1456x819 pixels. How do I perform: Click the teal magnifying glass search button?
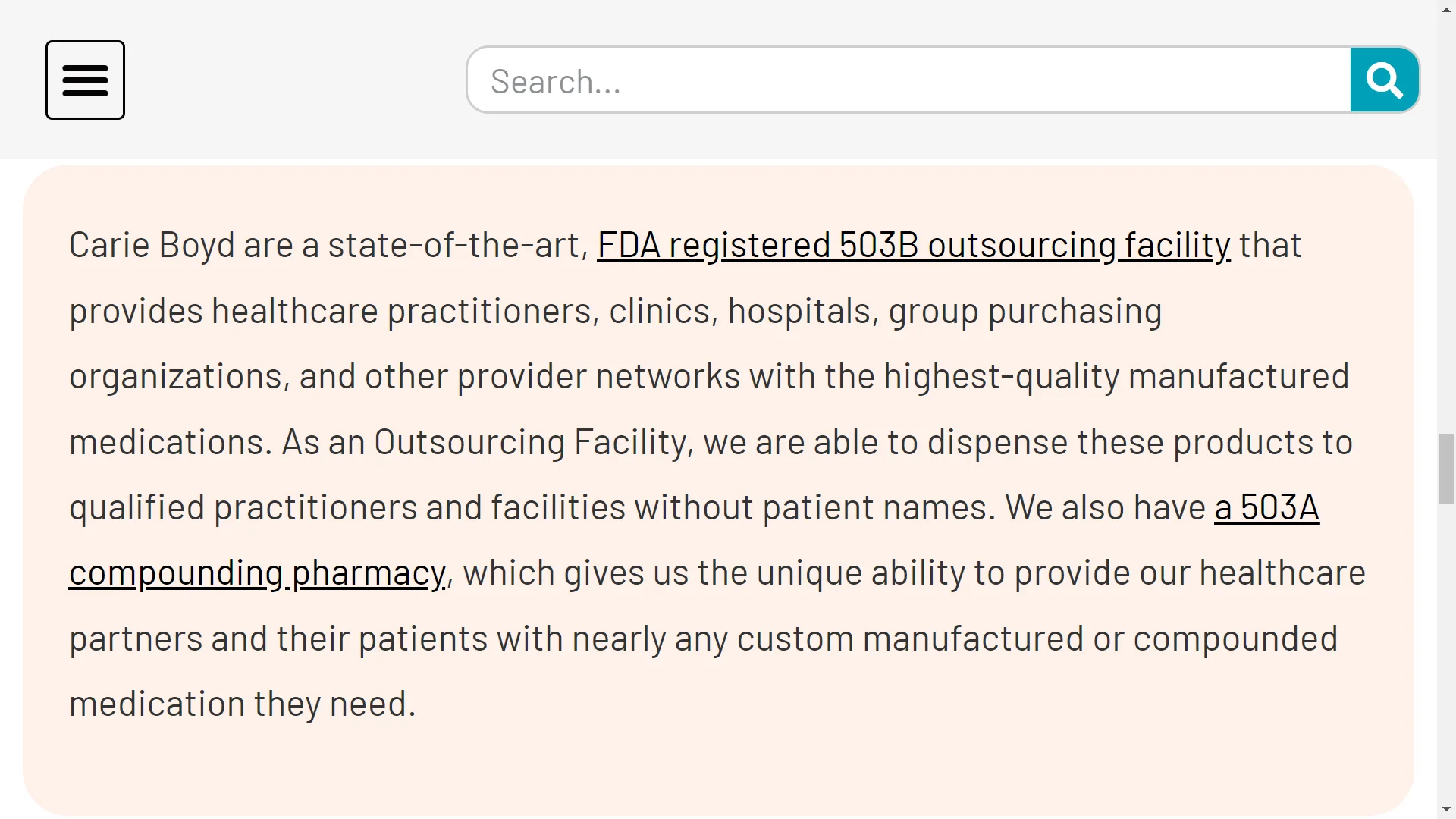pyautogui.click(x=1384, y=80)
